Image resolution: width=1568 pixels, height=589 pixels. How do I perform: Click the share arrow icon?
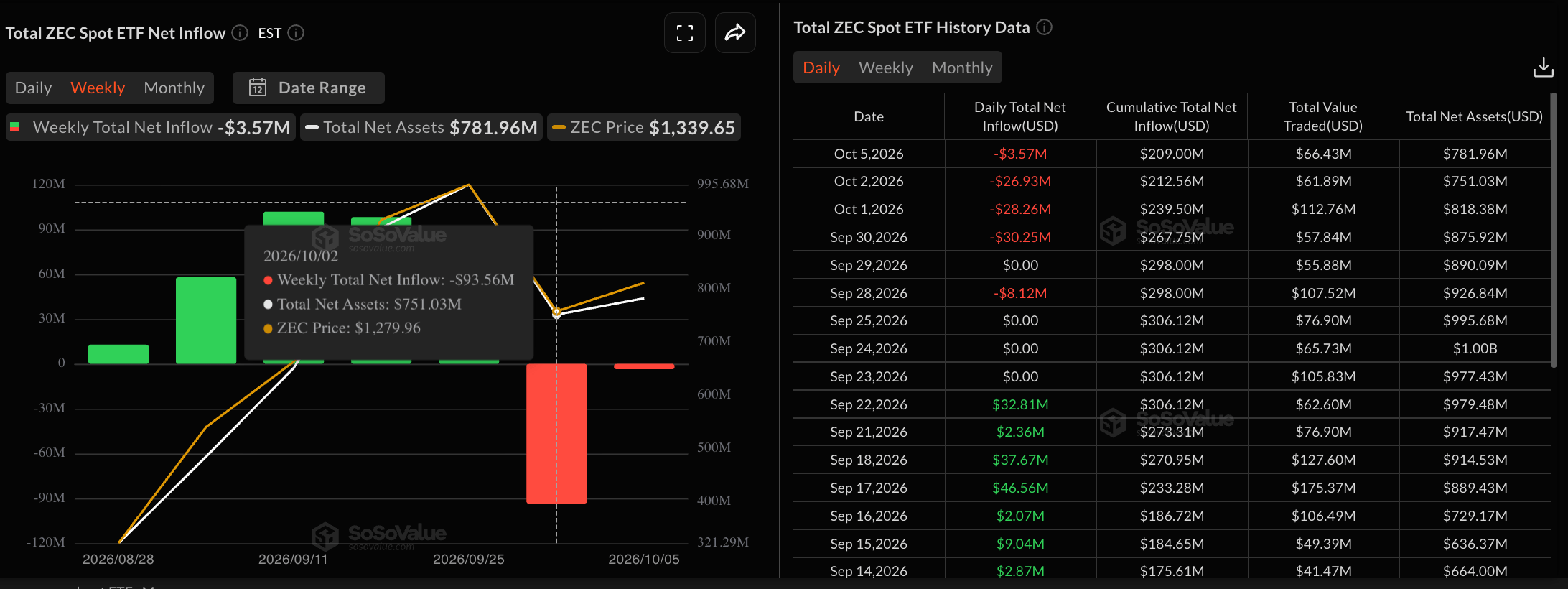point(735,33)
